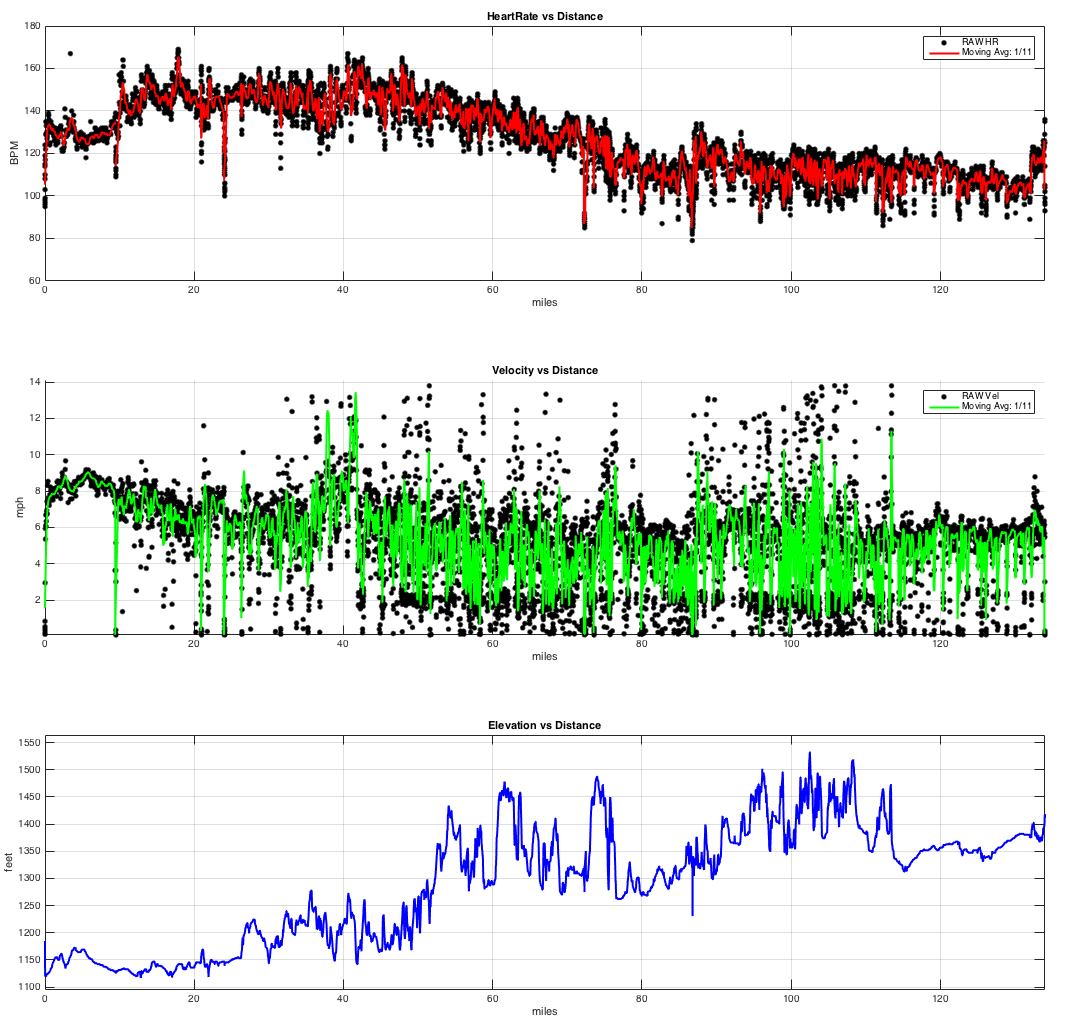Viewport: 1067px width, 1022px height.
Task: Click green line sample in velocity legend
Action: click(x=942, y=406)
